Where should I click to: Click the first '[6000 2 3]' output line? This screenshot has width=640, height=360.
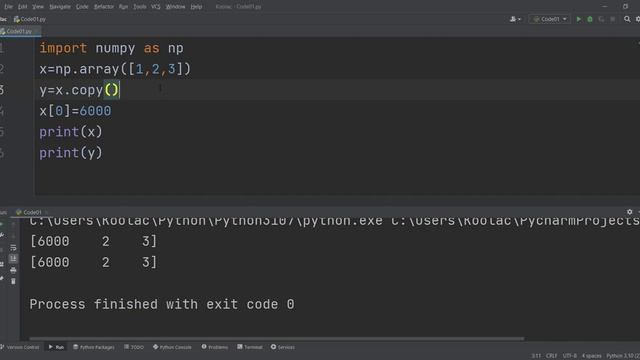click(x=93, y=241)
